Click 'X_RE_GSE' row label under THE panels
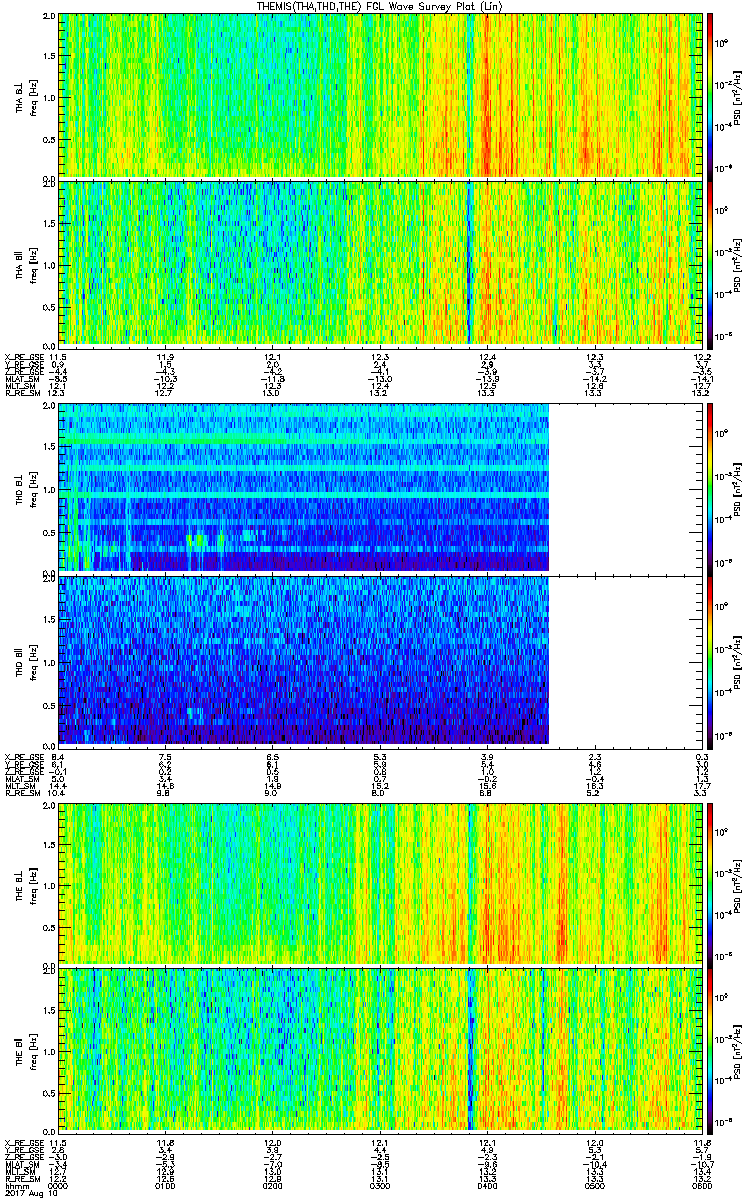 (x=24, y=1142)
